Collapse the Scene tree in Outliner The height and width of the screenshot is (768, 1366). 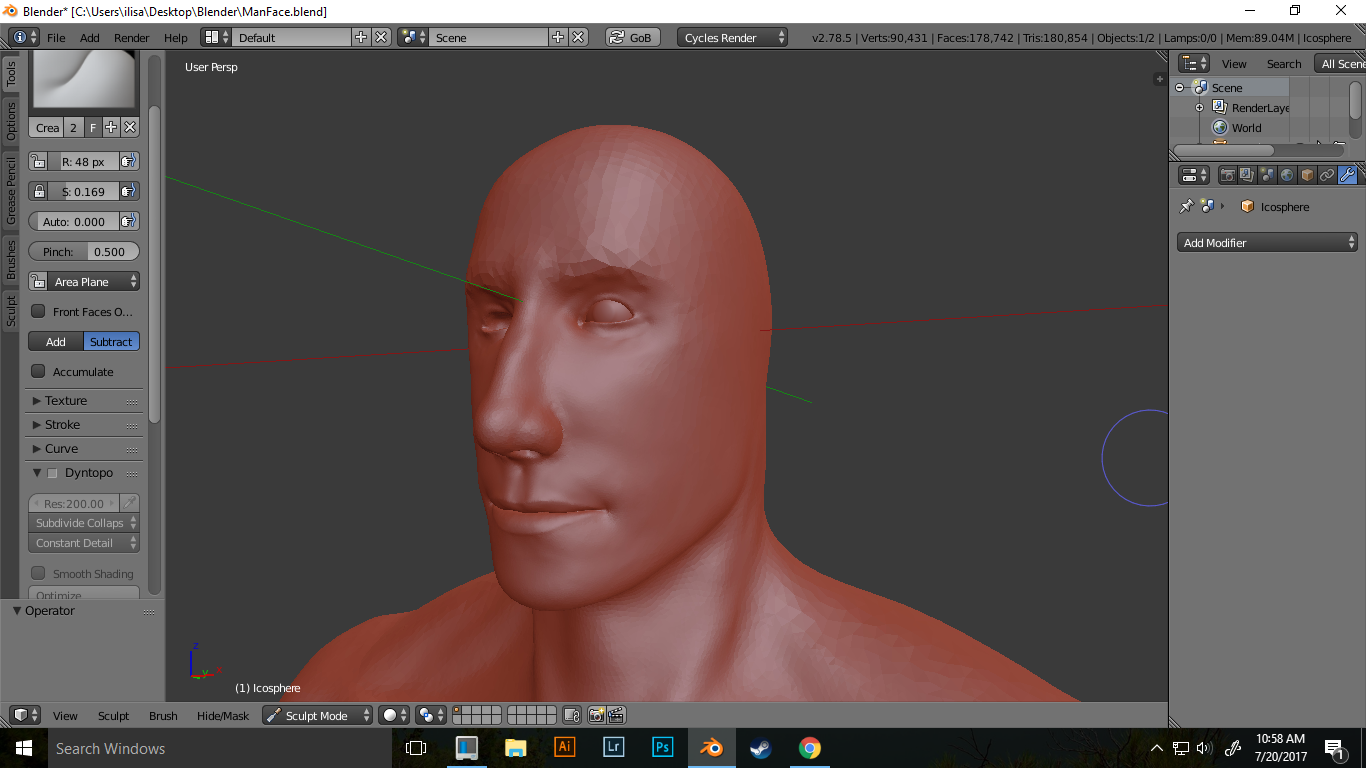click(x=1180, y=88)
